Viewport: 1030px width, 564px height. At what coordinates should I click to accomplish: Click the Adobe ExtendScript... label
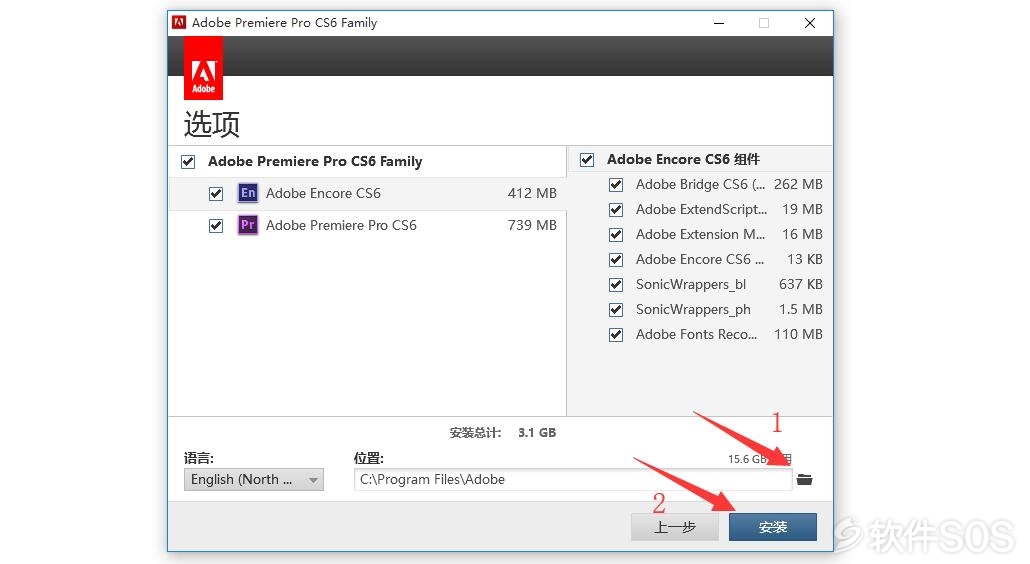point(701,209)
